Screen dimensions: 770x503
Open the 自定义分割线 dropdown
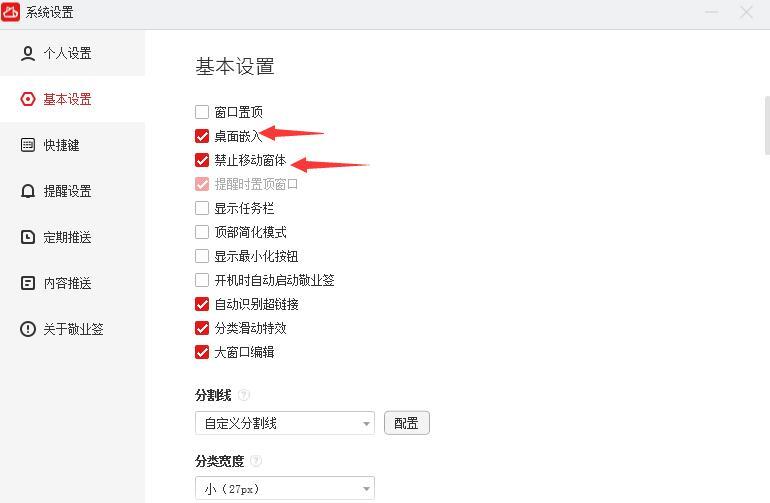coord(284,423)
